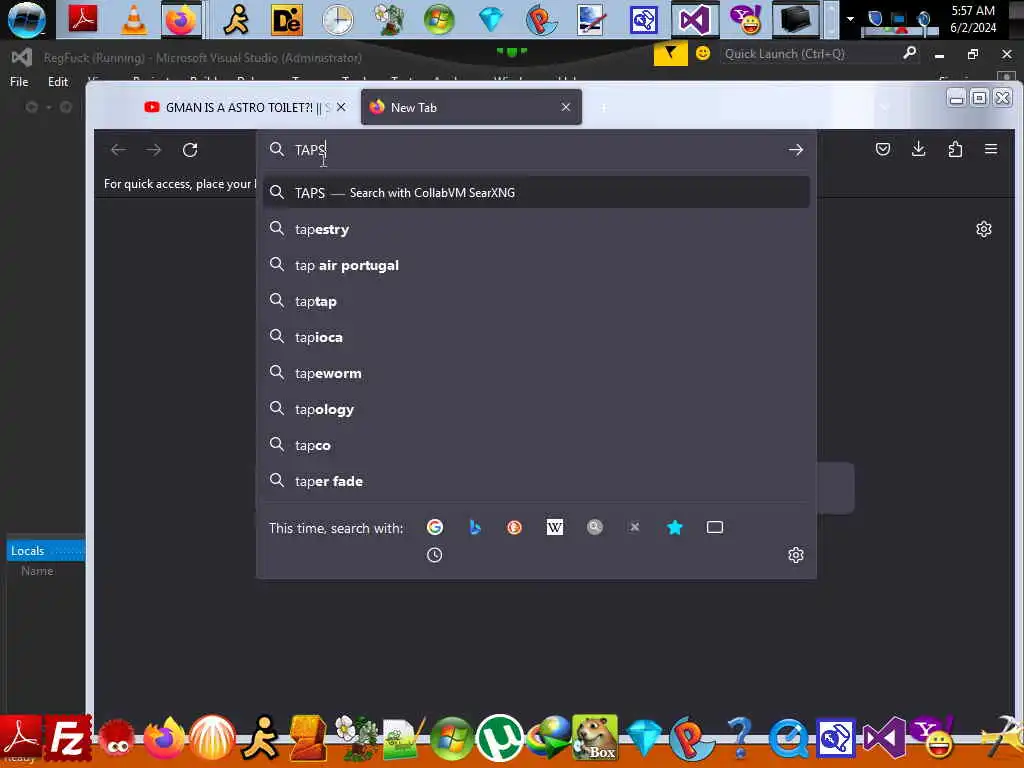Search with DuckDuckGo this time
This screenshot has width=1024, height=768.
click(515, 527)
